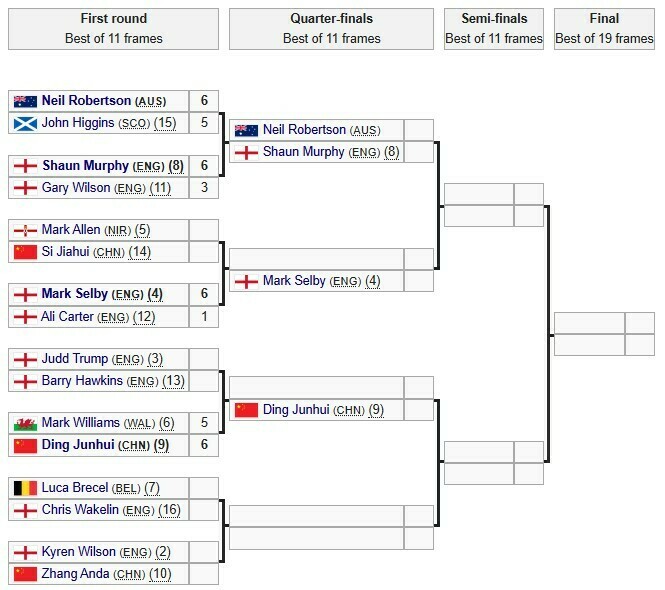Open the Chris Wakelin link
The height and width of the screenshot is (590, 665).
[x=81, y=510]
